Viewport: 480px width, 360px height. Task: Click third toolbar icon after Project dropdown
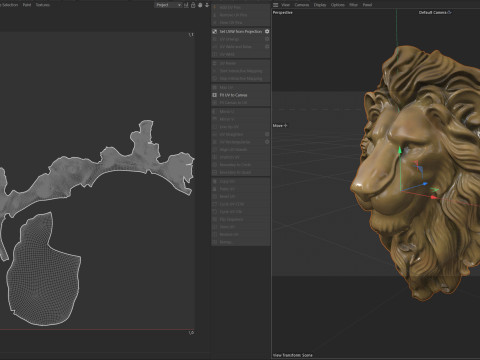click(x=200, y=5)
